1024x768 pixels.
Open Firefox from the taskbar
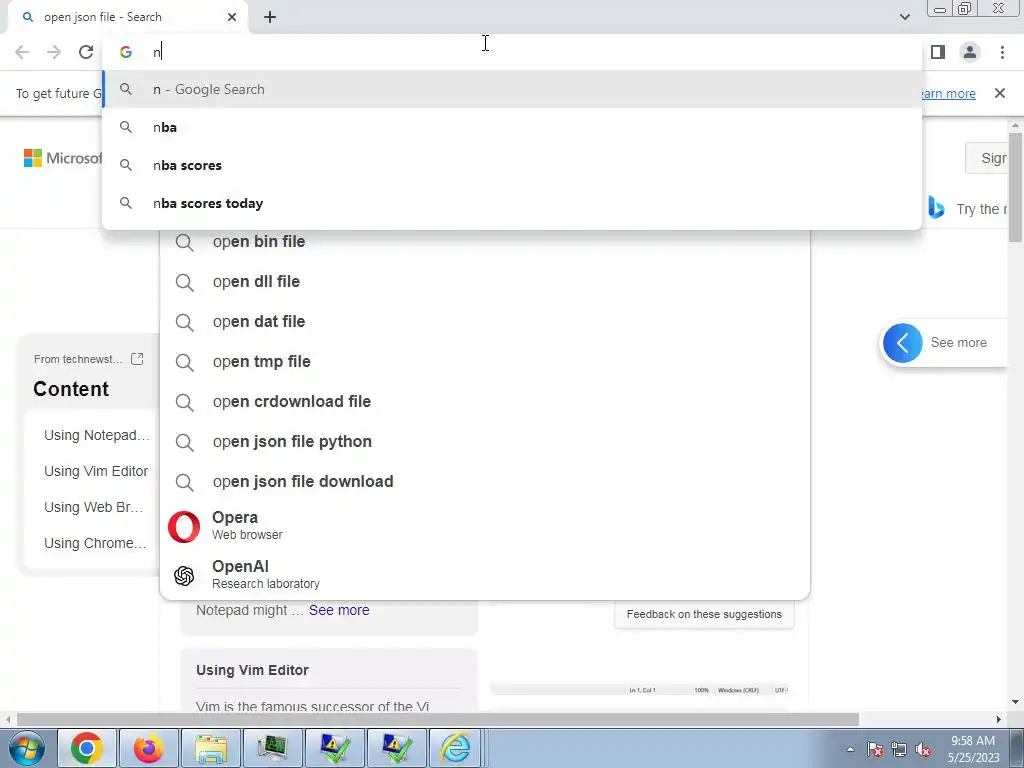tap(148, 748)
